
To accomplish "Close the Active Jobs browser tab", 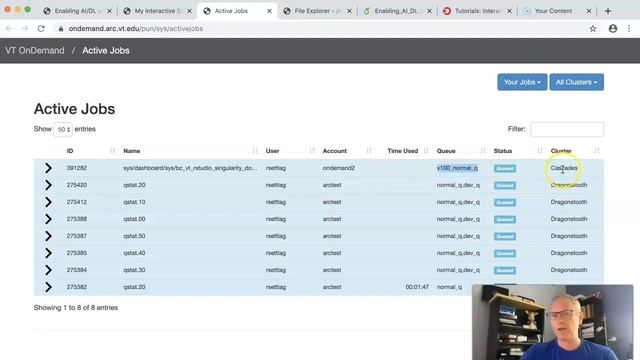I will click(269, 11).
